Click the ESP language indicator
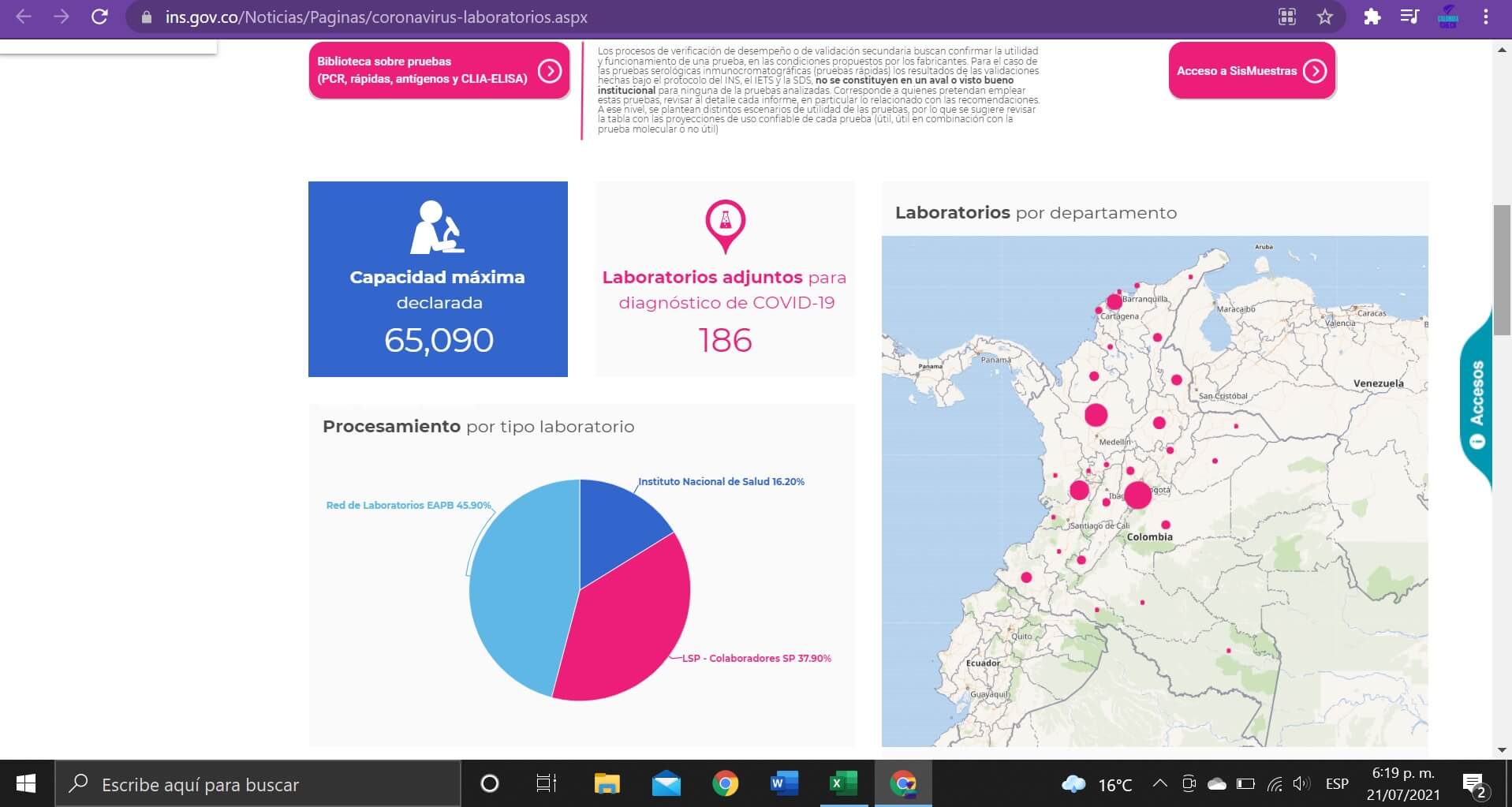Image resolution: width=1512 pixels, height=807 pixels. click(1337, 783)
